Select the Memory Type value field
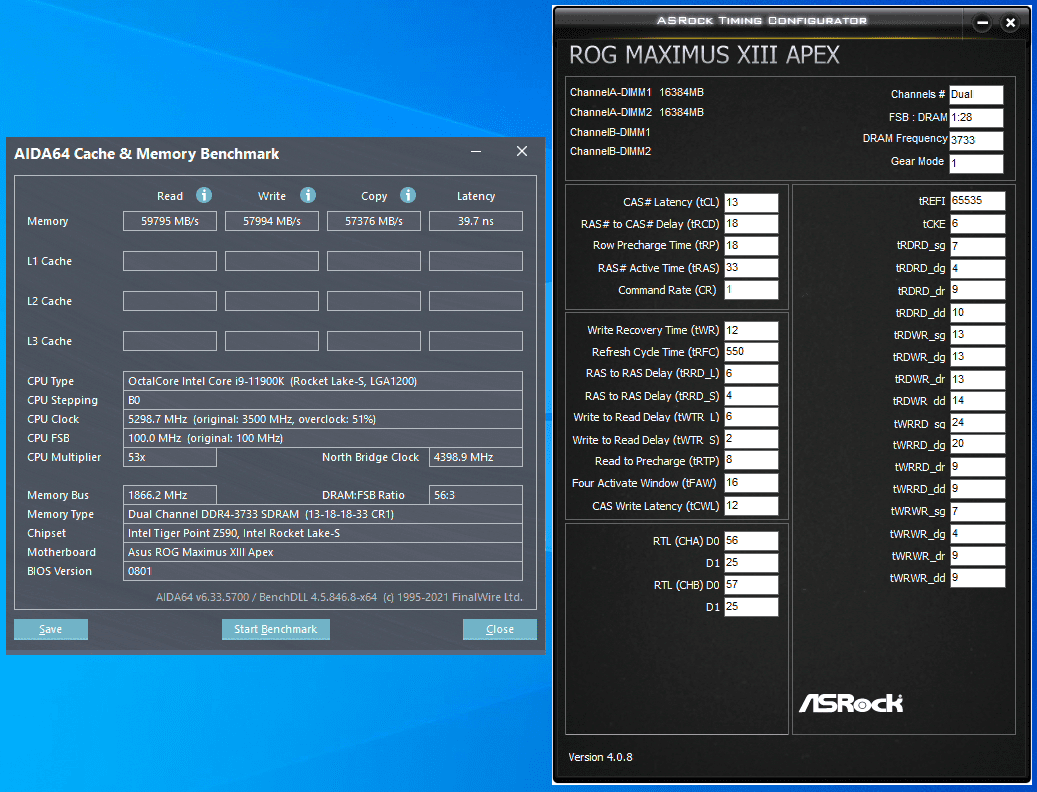1037x792 pixels. [x=323, y=514]
